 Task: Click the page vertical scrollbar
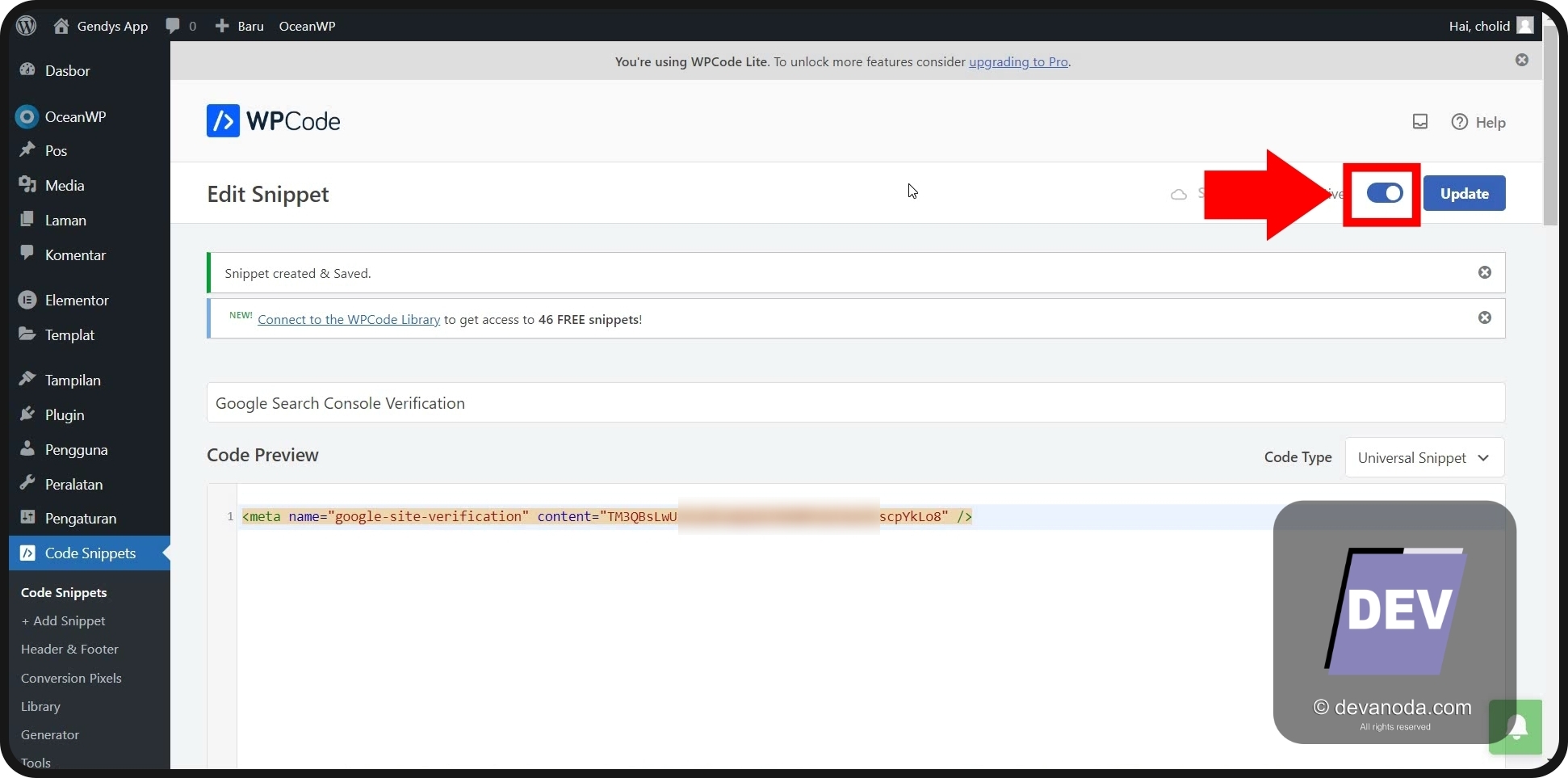[x=1550, y=127]
